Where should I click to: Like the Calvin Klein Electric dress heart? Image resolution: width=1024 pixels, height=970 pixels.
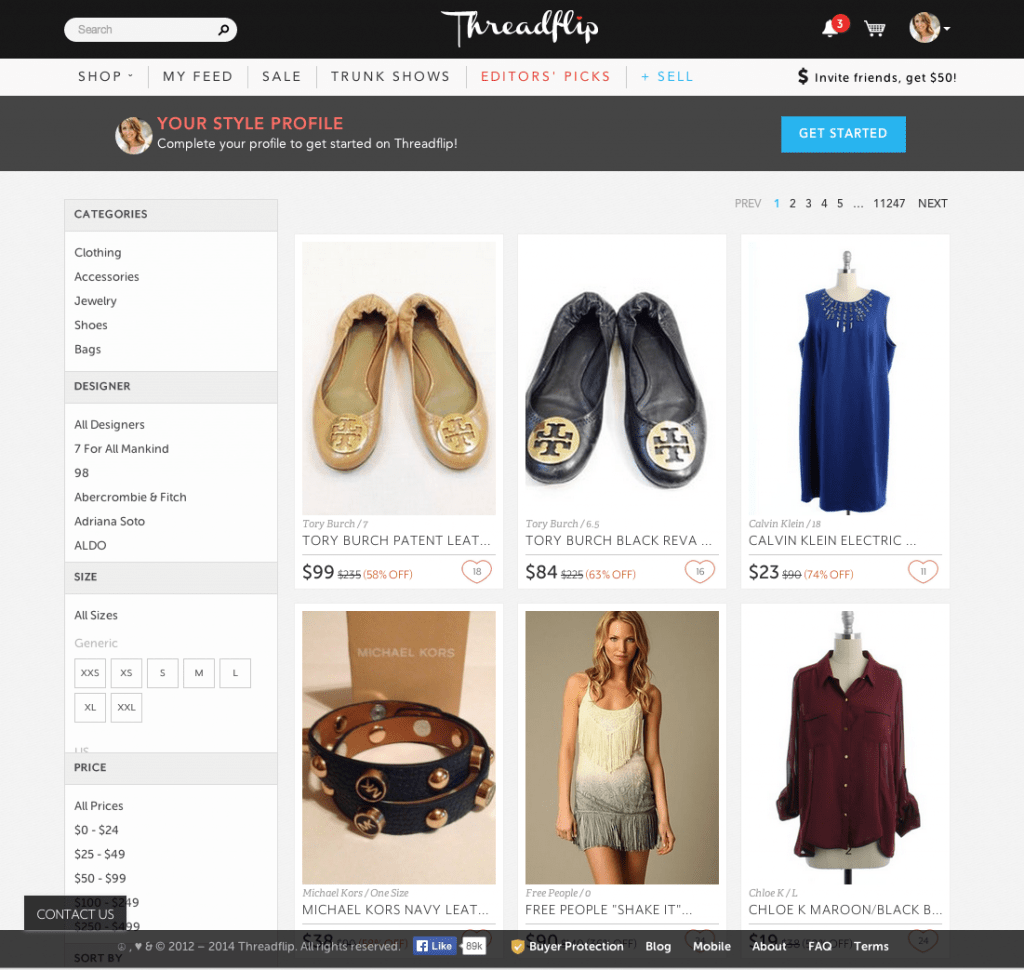click(x=923, y=572)
